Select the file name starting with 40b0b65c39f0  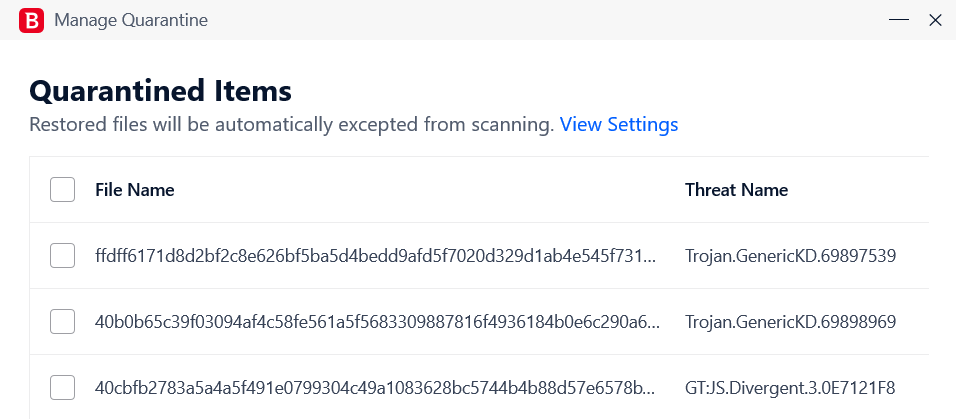[x=377, y=321]
